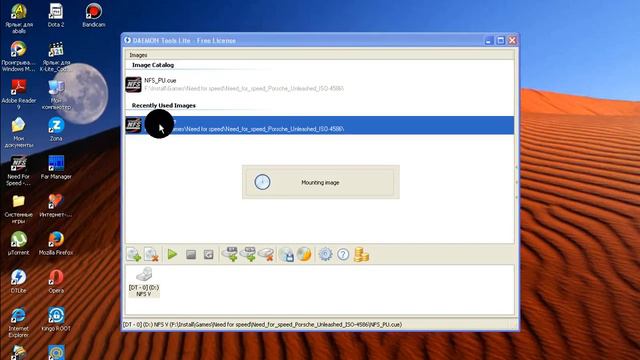Image resolution: width=640 pixels, height=360 pixels.
Task: Open Mozilla Firefox desktop shortcut
Action: click(56, 243)
